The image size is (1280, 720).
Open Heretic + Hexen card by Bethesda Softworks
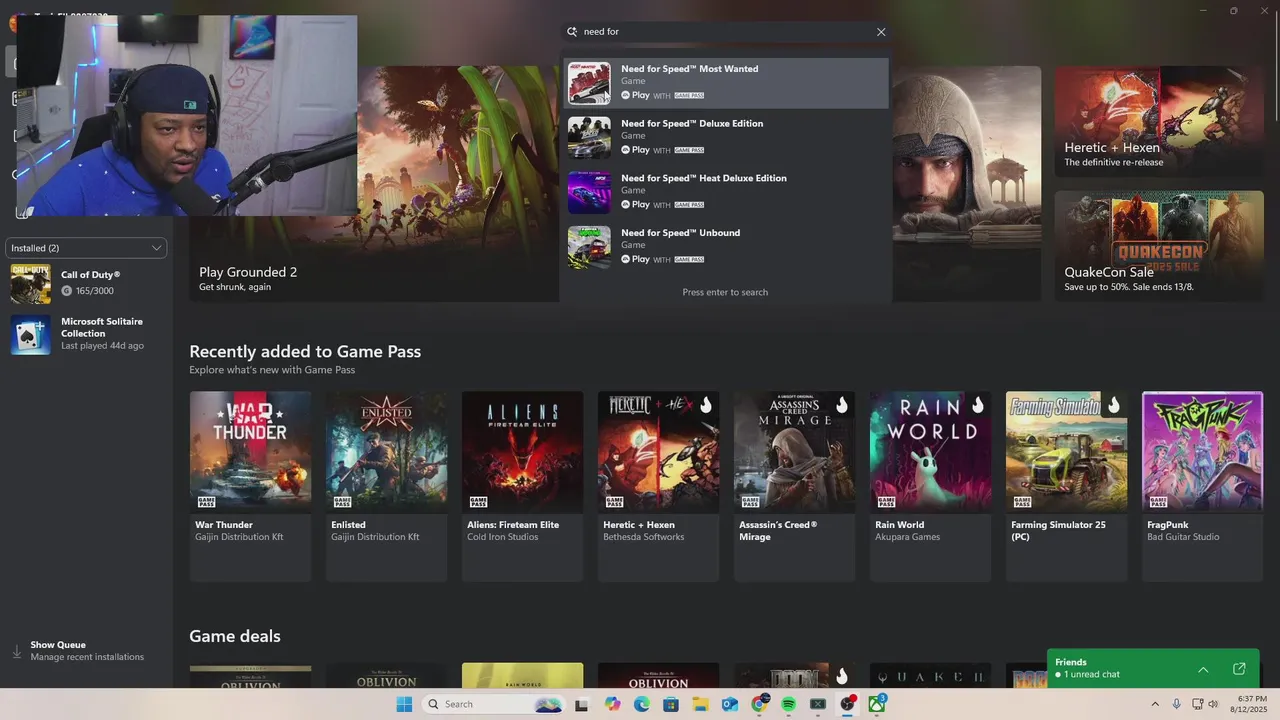[658, 486]
